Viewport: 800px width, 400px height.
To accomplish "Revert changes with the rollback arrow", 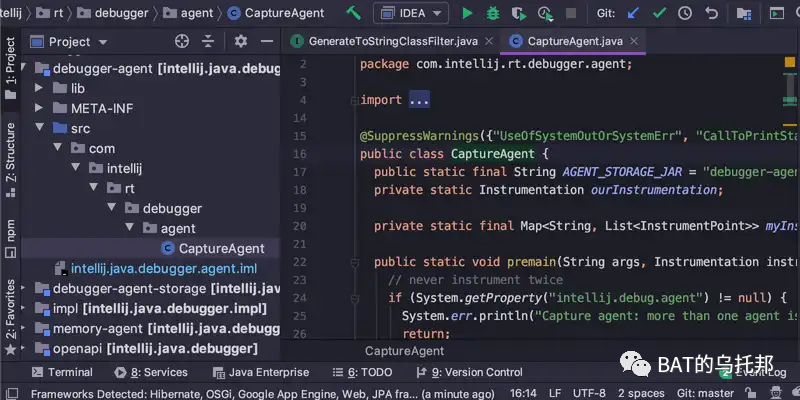I will click(711, 13).
